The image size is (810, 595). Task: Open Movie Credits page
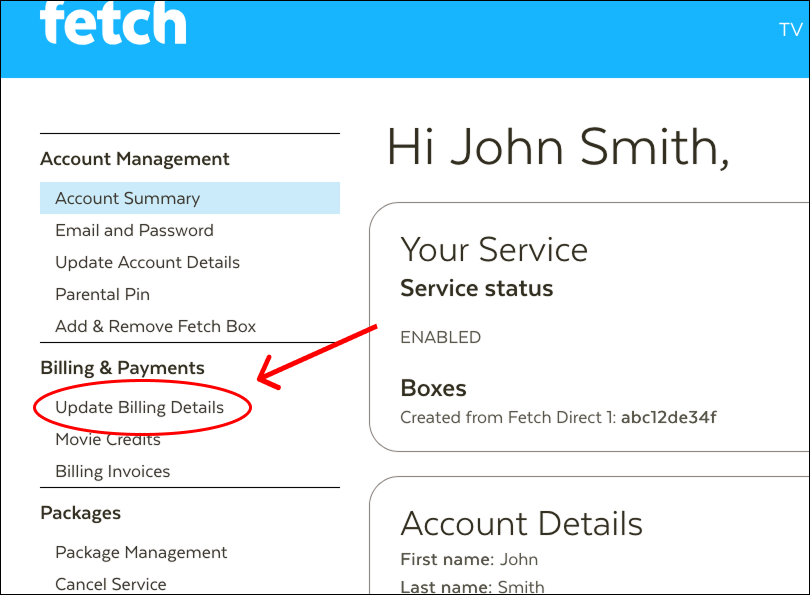pos(108,439)
